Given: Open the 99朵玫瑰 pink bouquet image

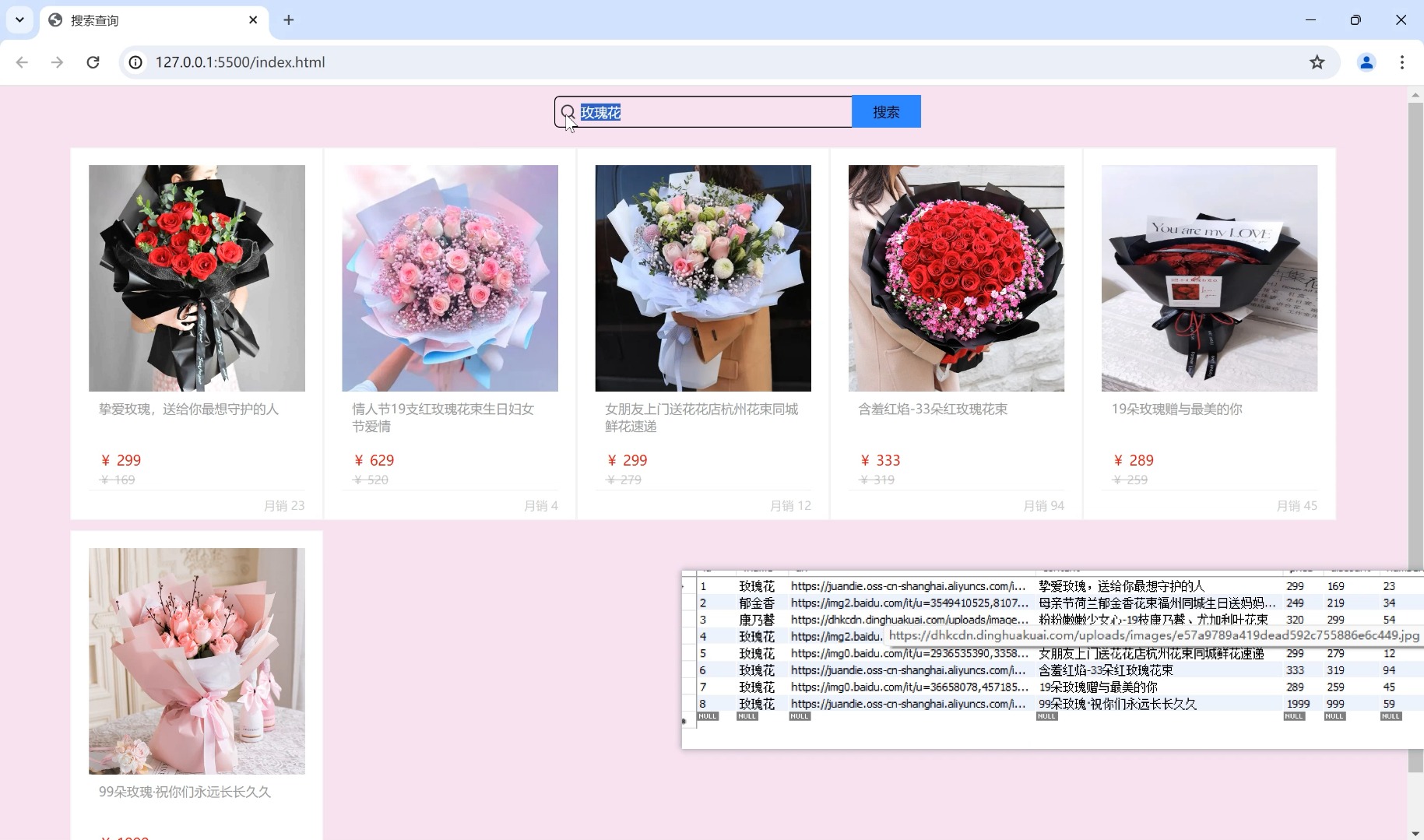Looking at the screenshot, I should pyautogui.click(x=197, y=661).
